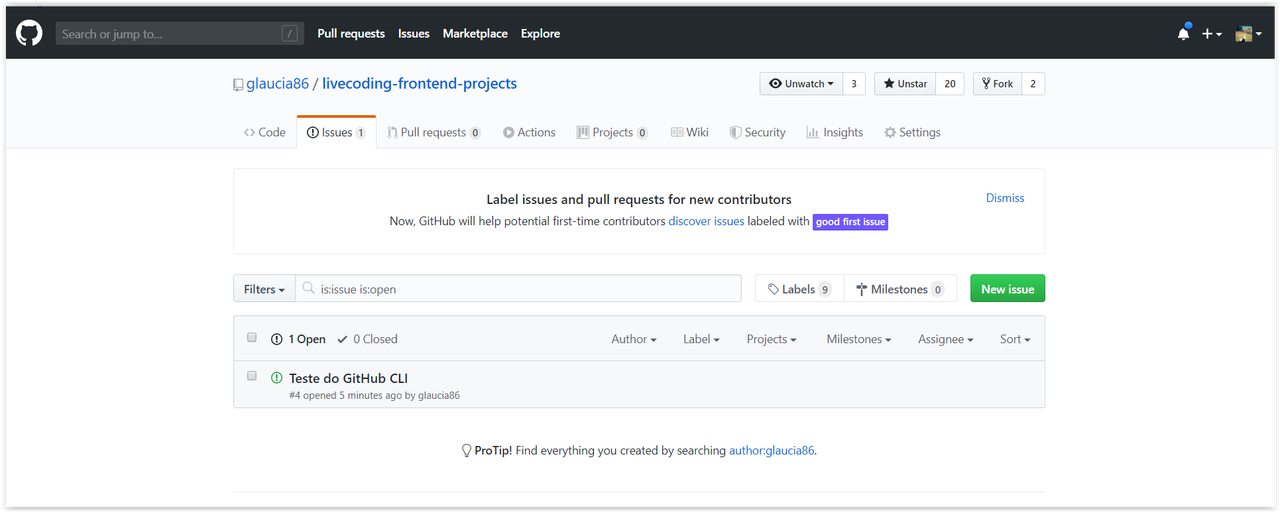Image resolution: width=1280 pixels, height=512 pixels.
Task: Check the 'Teste do GitHub CLI' issue checkbox
Action: click(252, 376)
